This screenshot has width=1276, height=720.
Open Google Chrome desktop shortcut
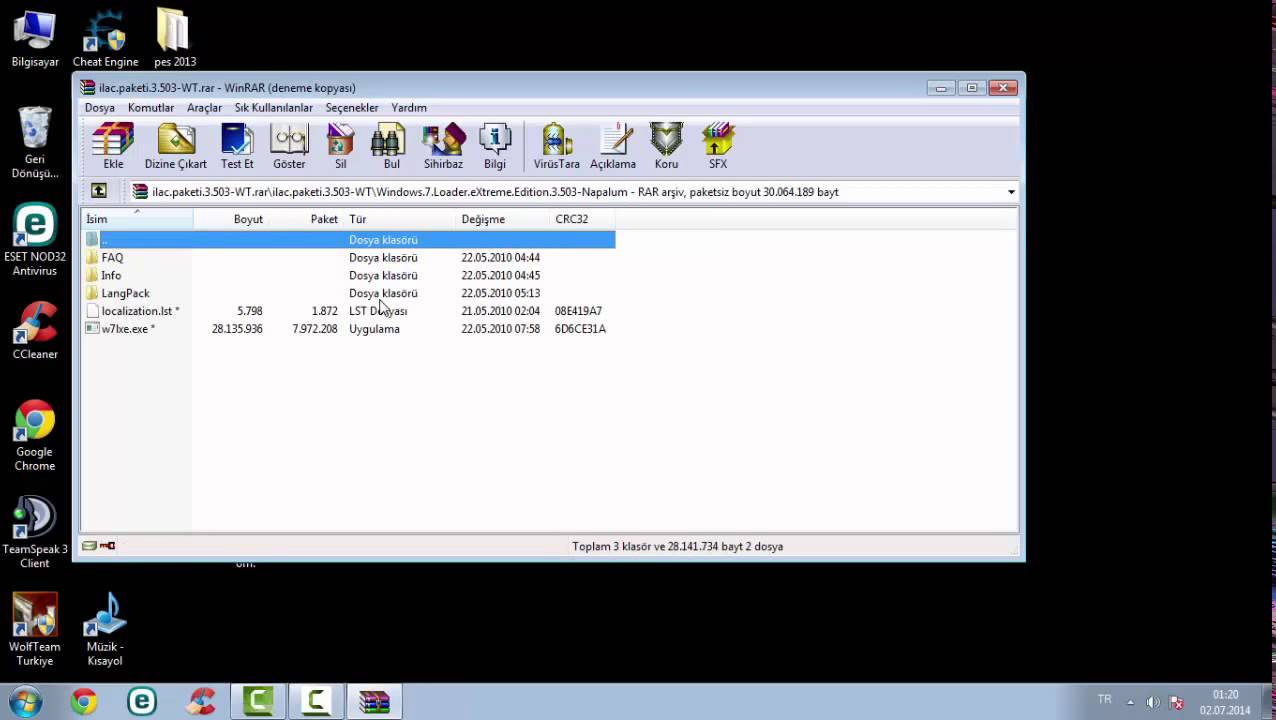35,436
